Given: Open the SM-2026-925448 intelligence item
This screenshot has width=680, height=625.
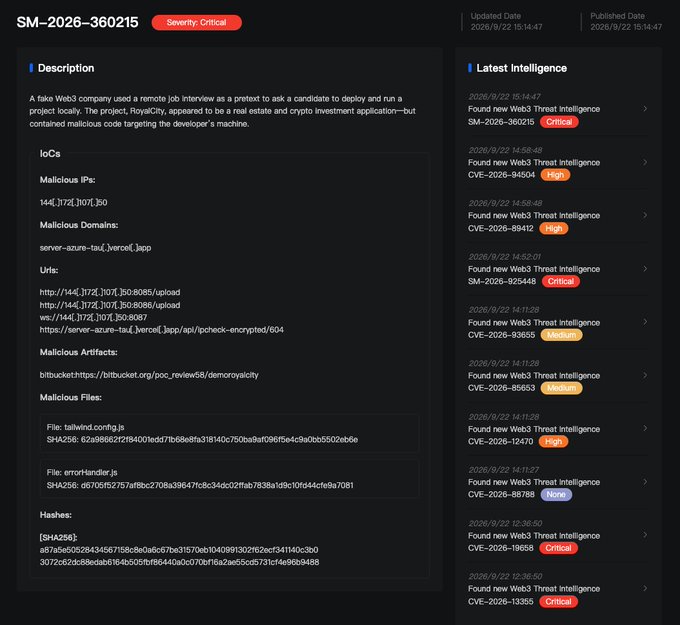Looking at the screenshot, I should 558,269.
